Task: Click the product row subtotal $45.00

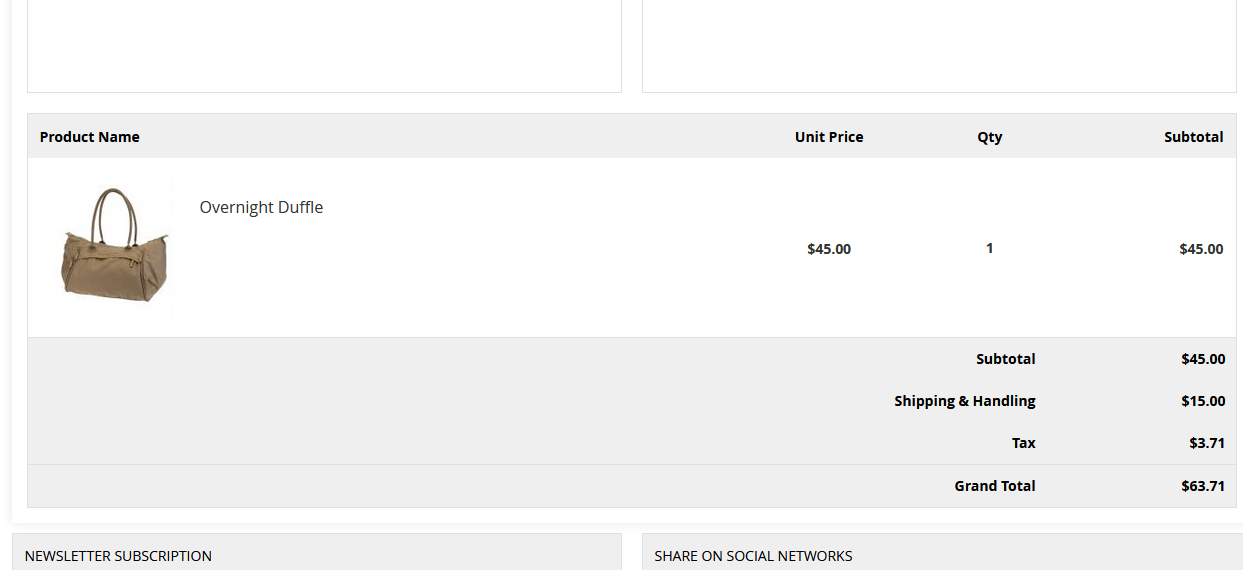Action: pyautogui.click(x=1200, y=249)
